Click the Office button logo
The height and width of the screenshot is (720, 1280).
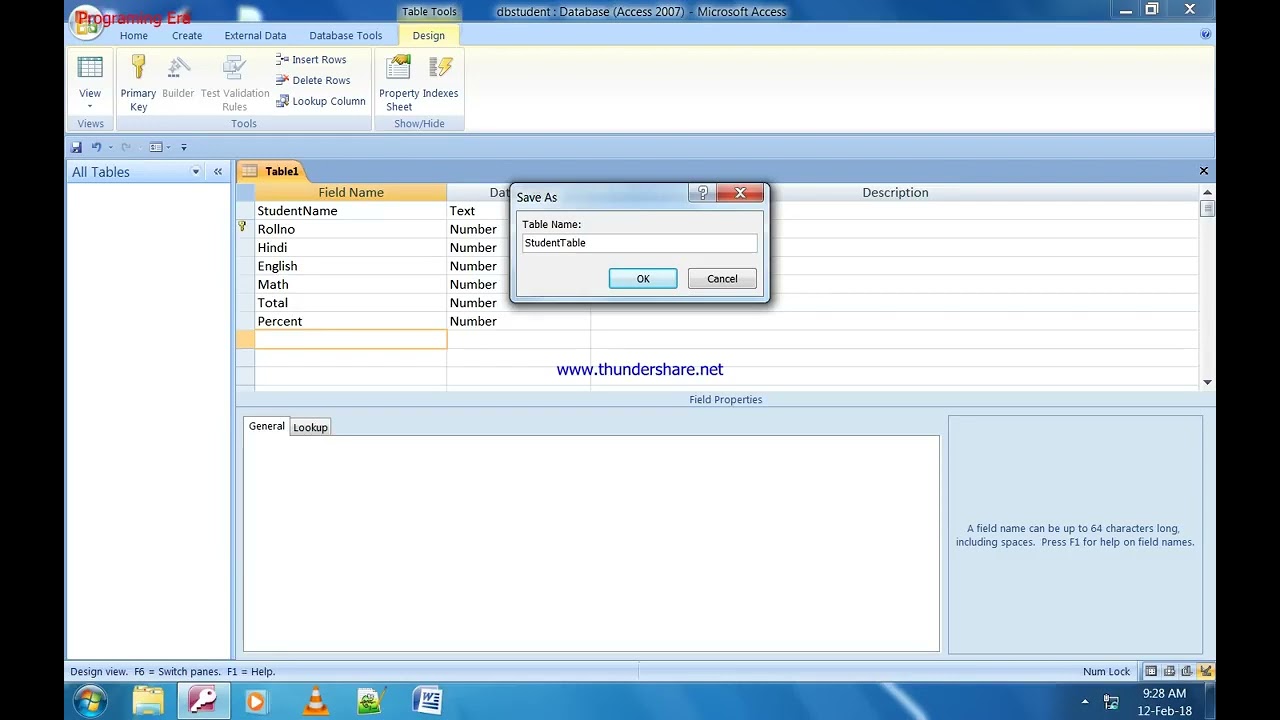(x=86, y=22)
